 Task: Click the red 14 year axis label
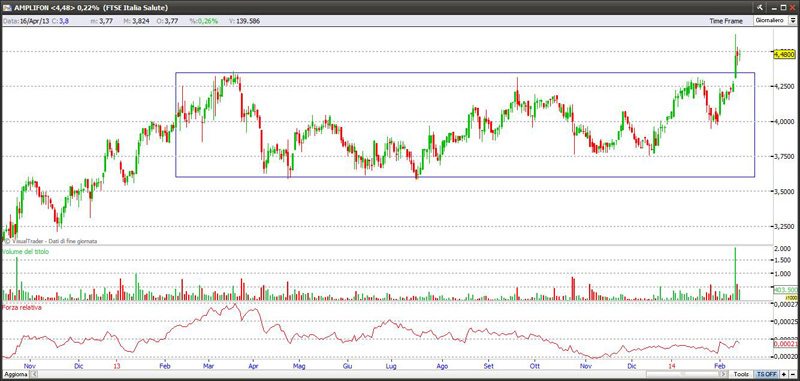point(672,366)
